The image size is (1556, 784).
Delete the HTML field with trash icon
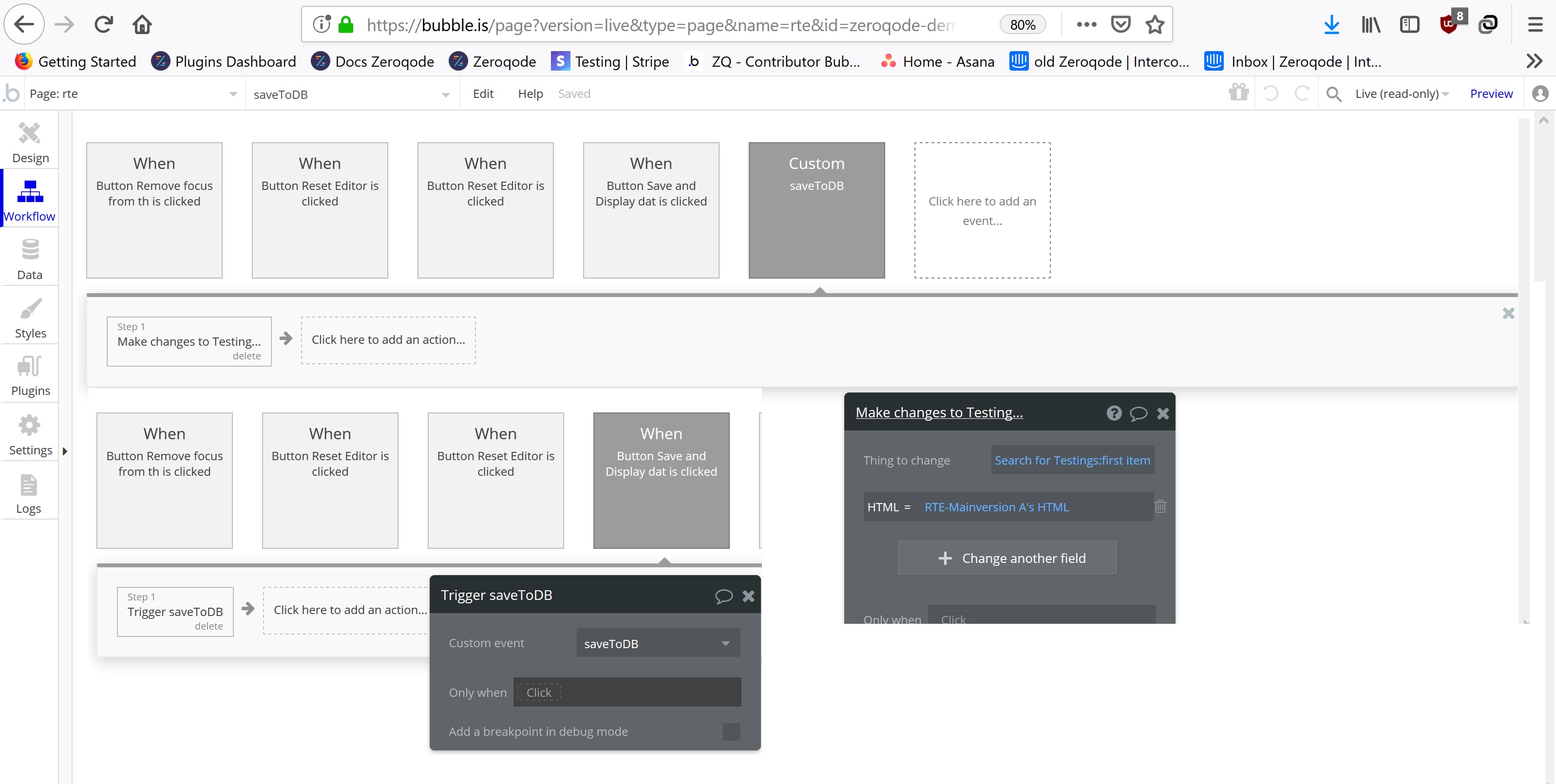coord(1160,506)
